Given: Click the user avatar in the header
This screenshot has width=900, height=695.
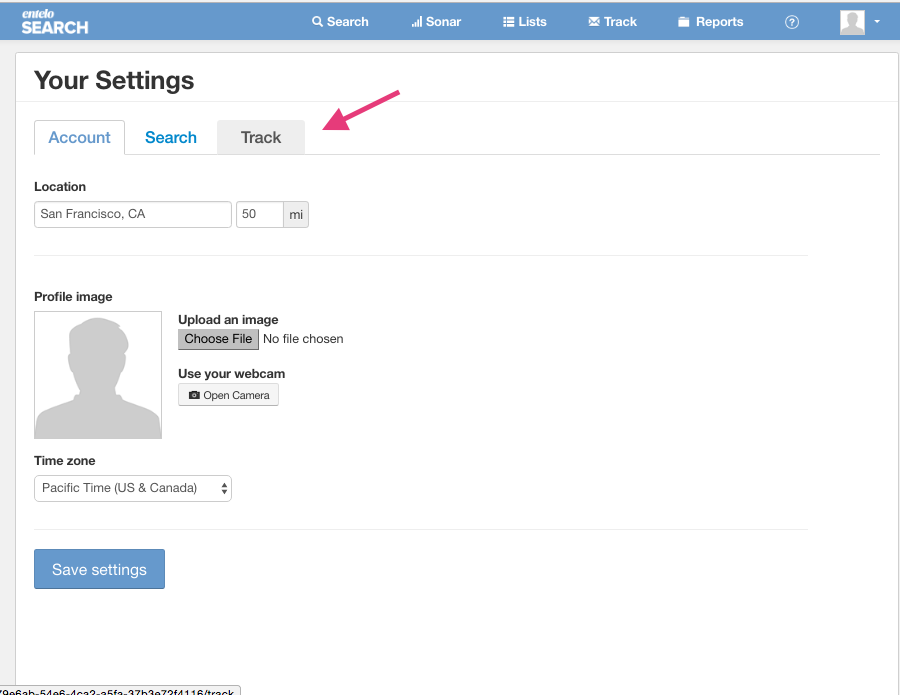Looking at the screenshot, I should click(x=852, y=22).
